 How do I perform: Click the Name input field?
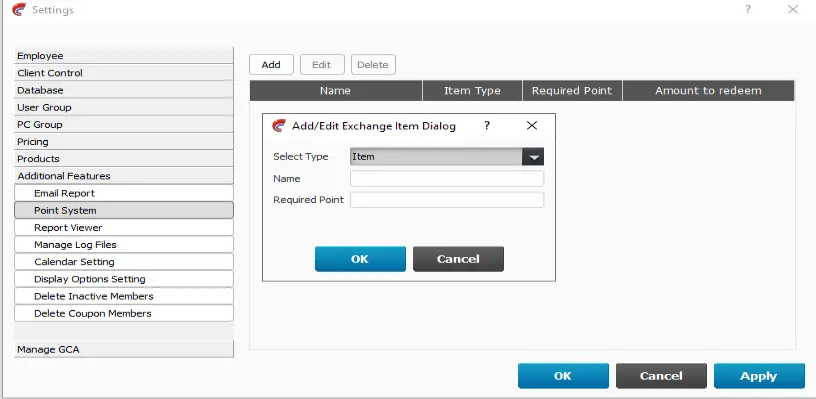click(447, 178)
